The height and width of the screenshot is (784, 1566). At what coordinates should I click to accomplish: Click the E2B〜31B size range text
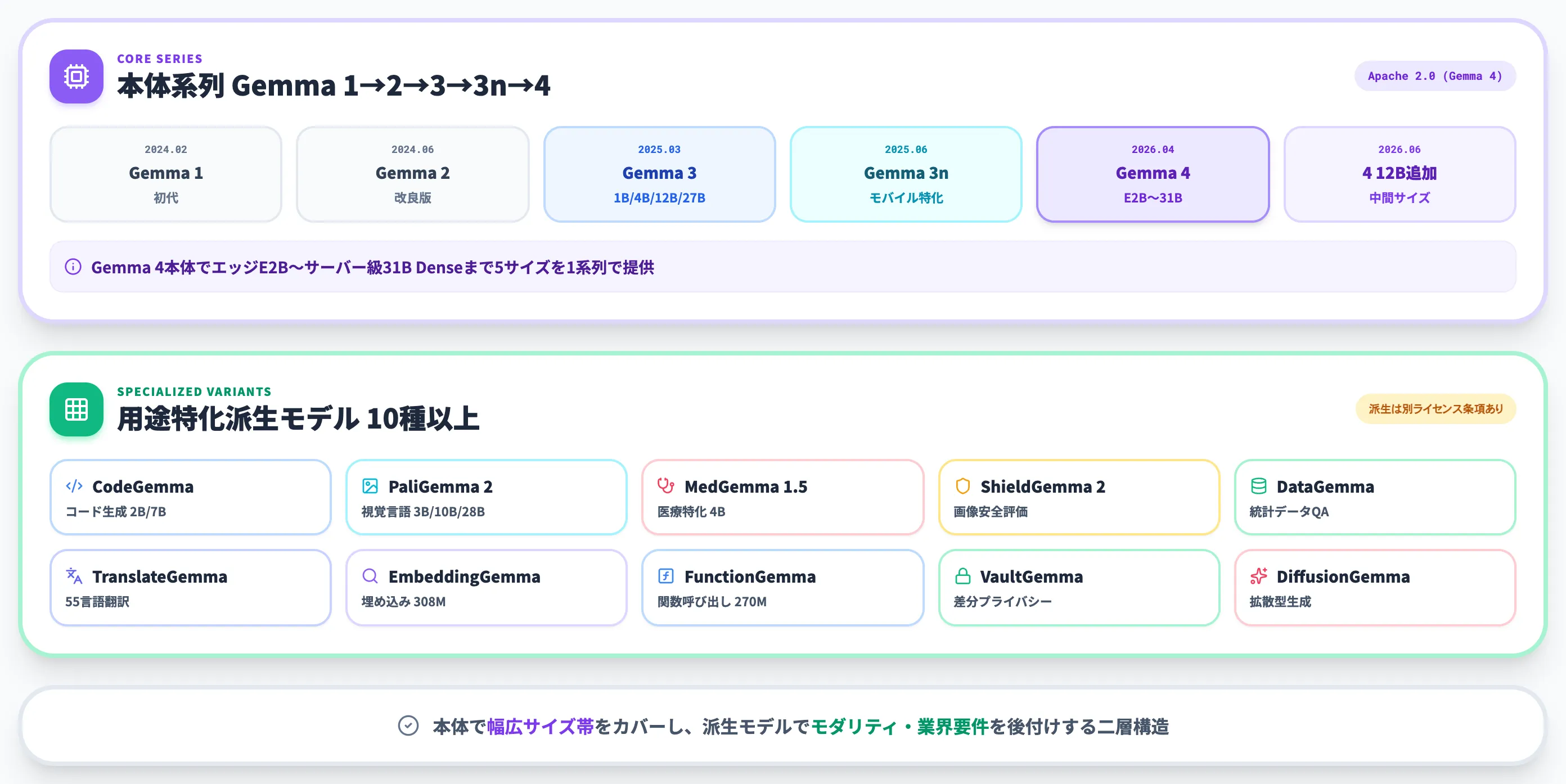pos(1153,198)
